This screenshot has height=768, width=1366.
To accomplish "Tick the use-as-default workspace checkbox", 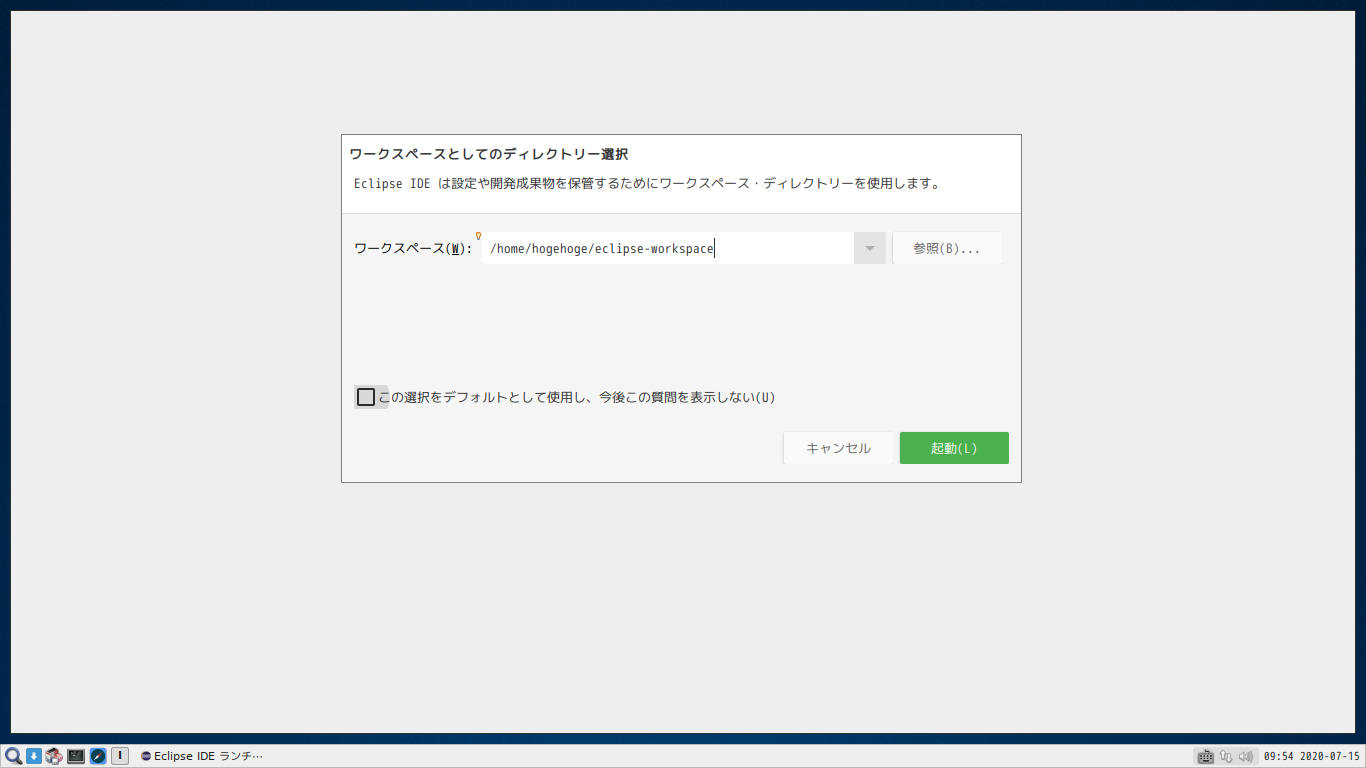I will point(366,397).
